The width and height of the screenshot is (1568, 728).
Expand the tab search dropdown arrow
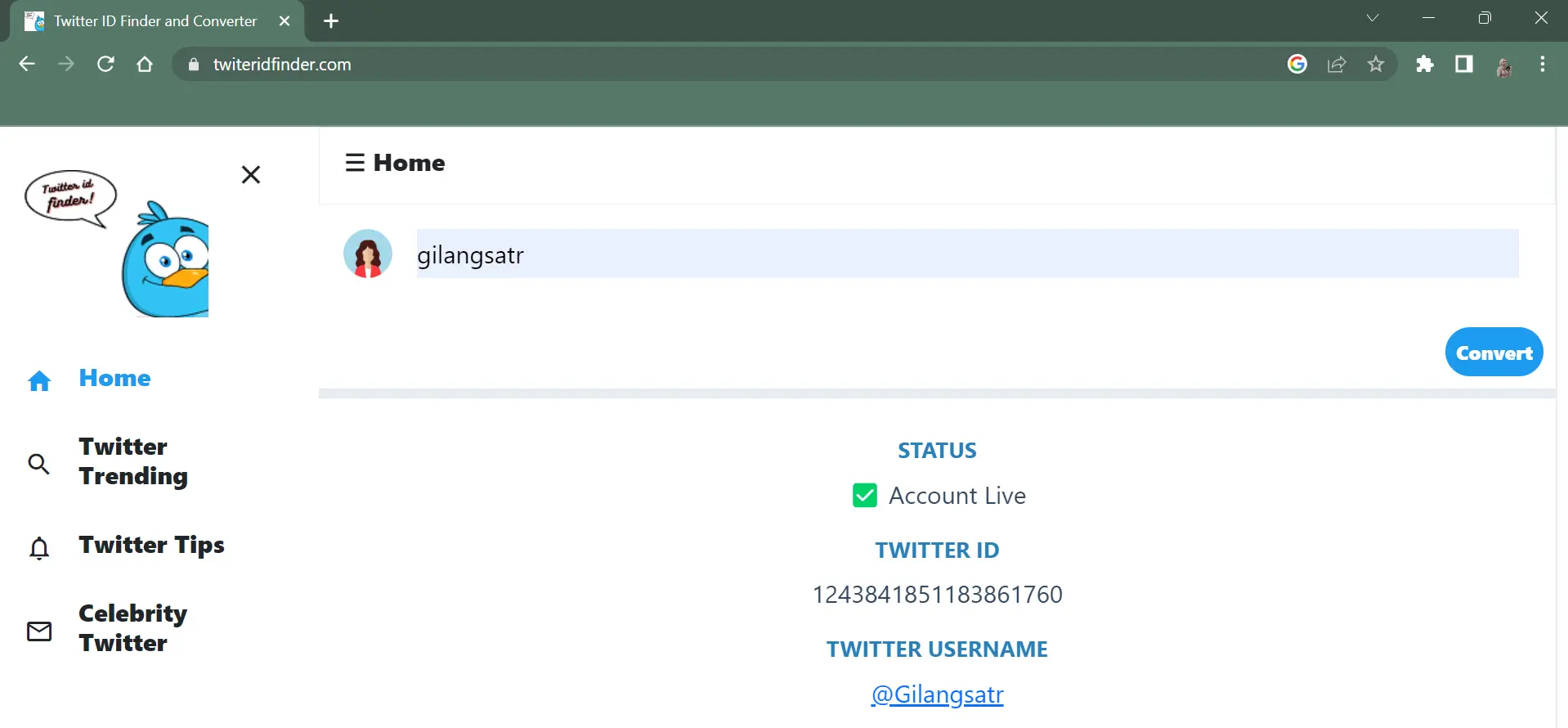pyautogui.click(x=1373, y=18)
